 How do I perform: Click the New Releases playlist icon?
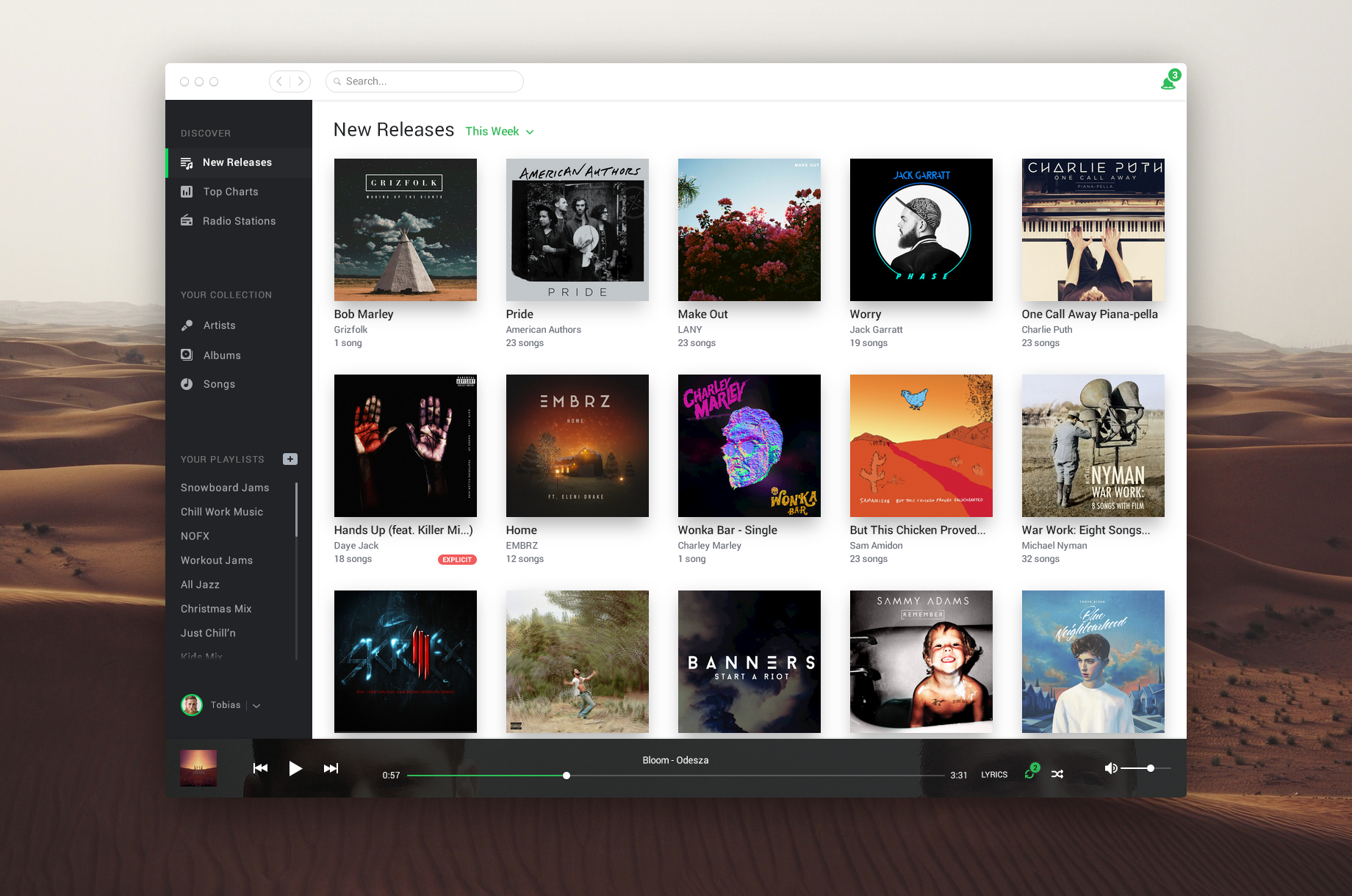[x=187, y=162]
